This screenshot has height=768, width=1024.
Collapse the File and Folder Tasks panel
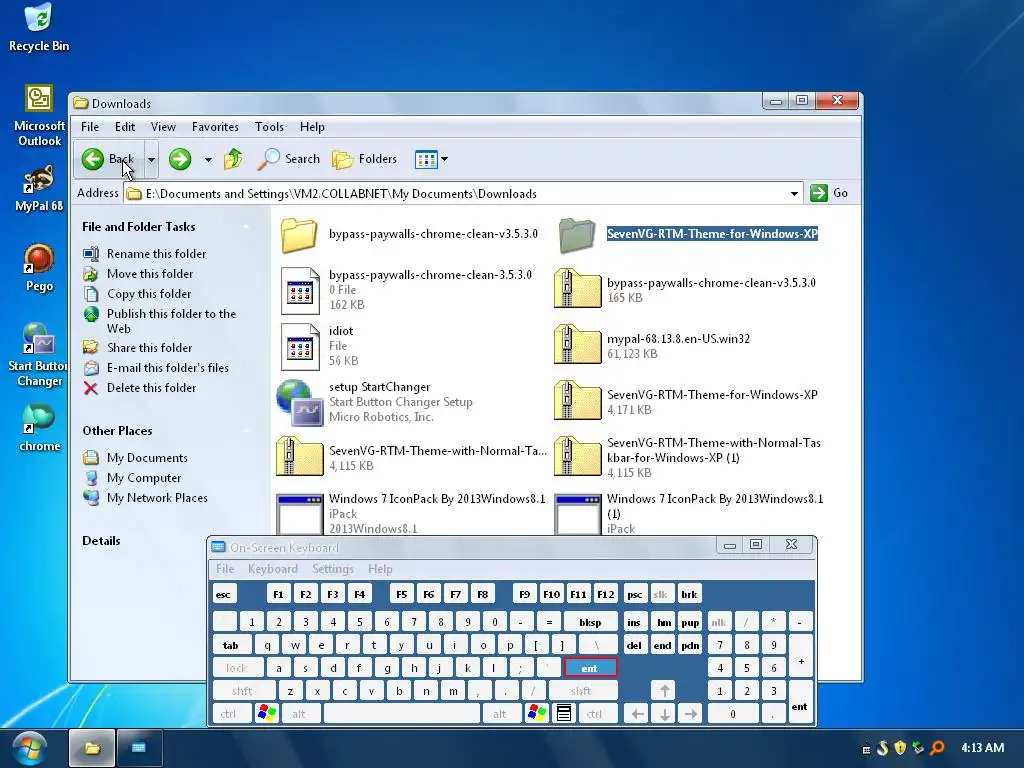tap(247, 227)
